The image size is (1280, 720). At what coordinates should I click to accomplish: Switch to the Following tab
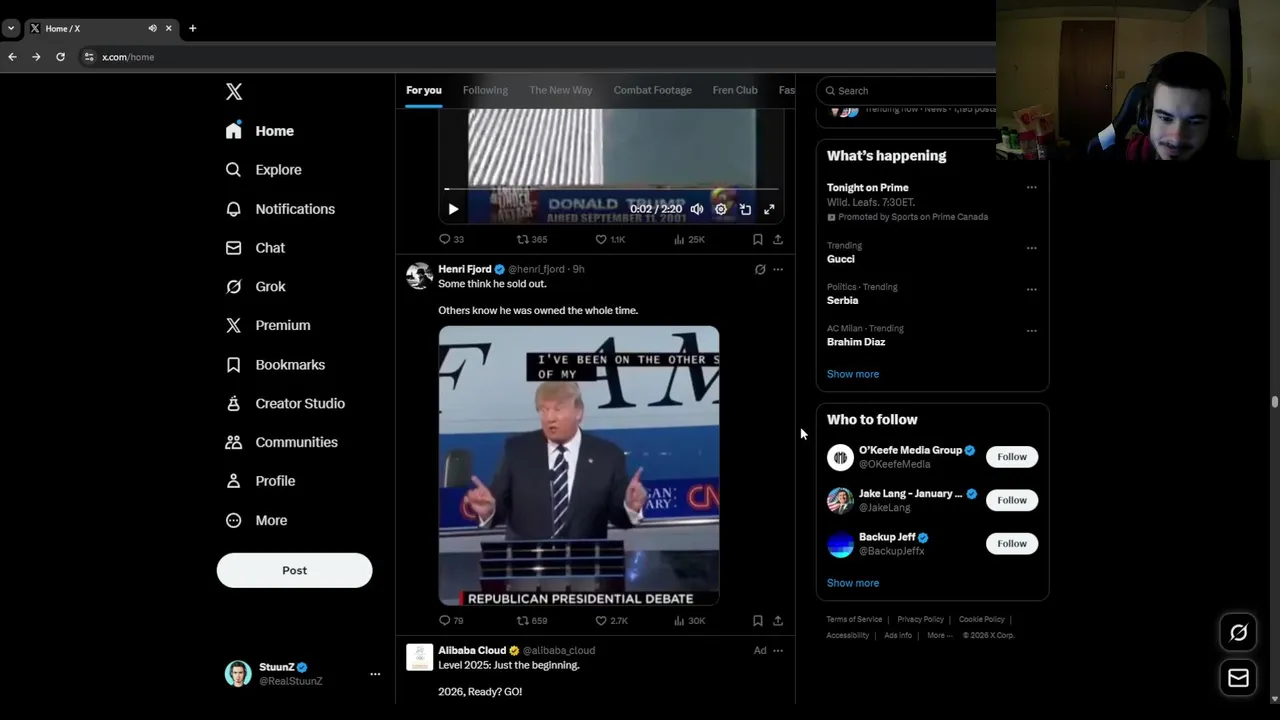(x=485, y=90)
